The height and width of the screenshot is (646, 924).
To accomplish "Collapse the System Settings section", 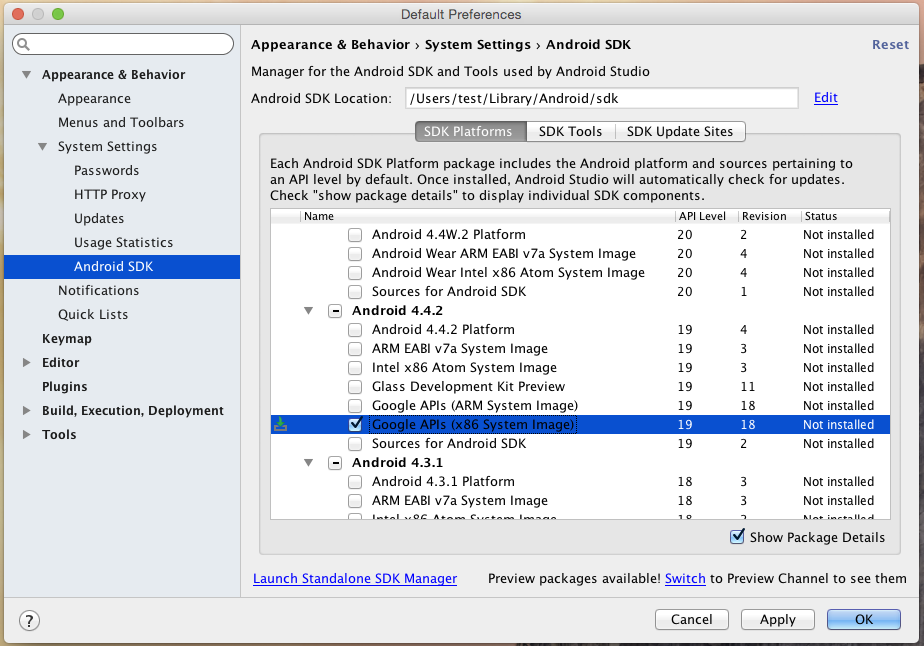I will [x=42, y=146].
